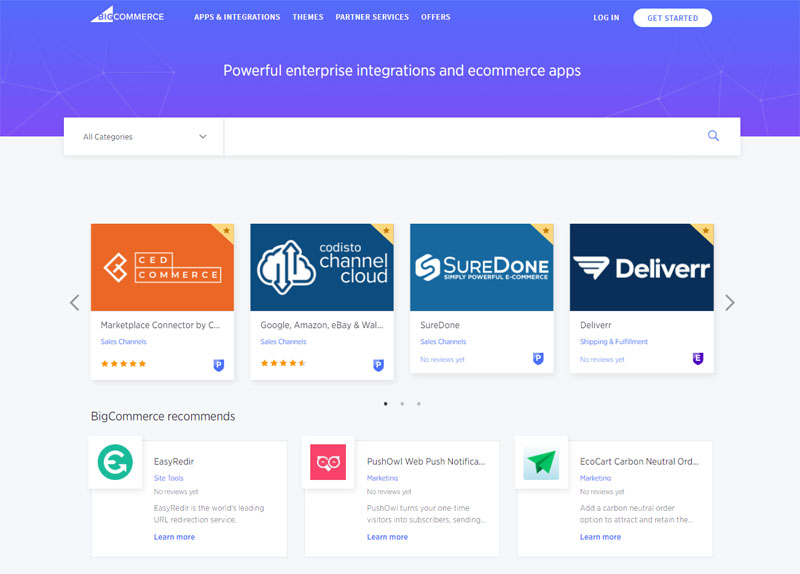Click the search magnifier icon
The height and width of the screenshot is (574, 800).
713,136
